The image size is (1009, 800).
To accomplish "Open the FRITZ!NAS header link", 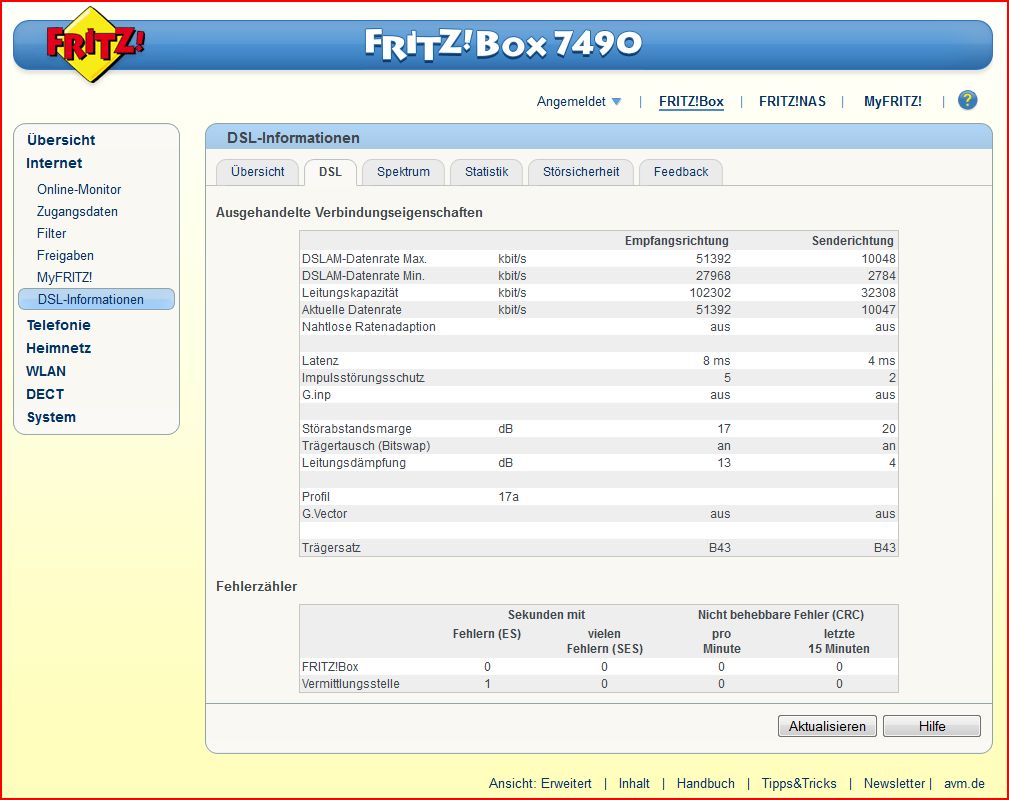I will pyautogui.click(x=792, y=102).
